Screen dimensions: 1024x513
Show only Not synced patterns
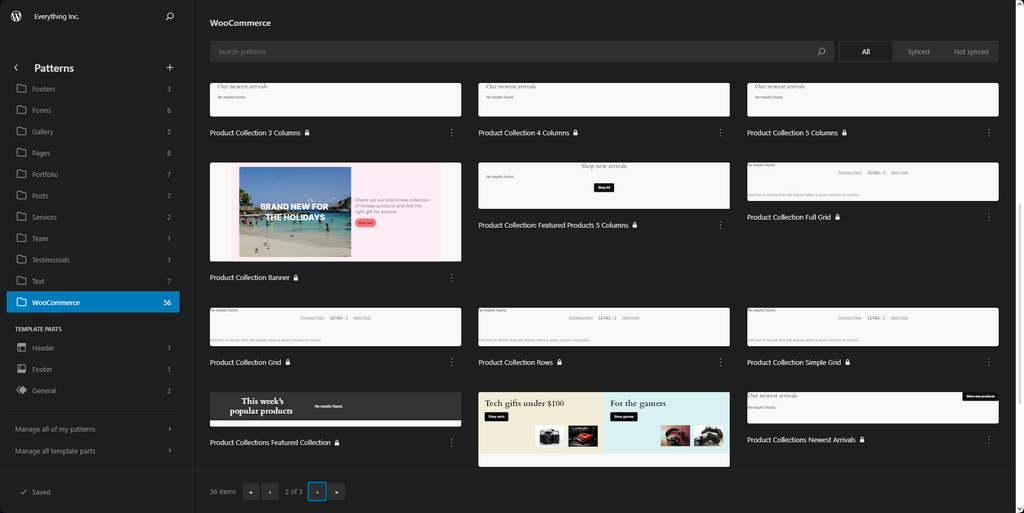(x=970, y=52)
